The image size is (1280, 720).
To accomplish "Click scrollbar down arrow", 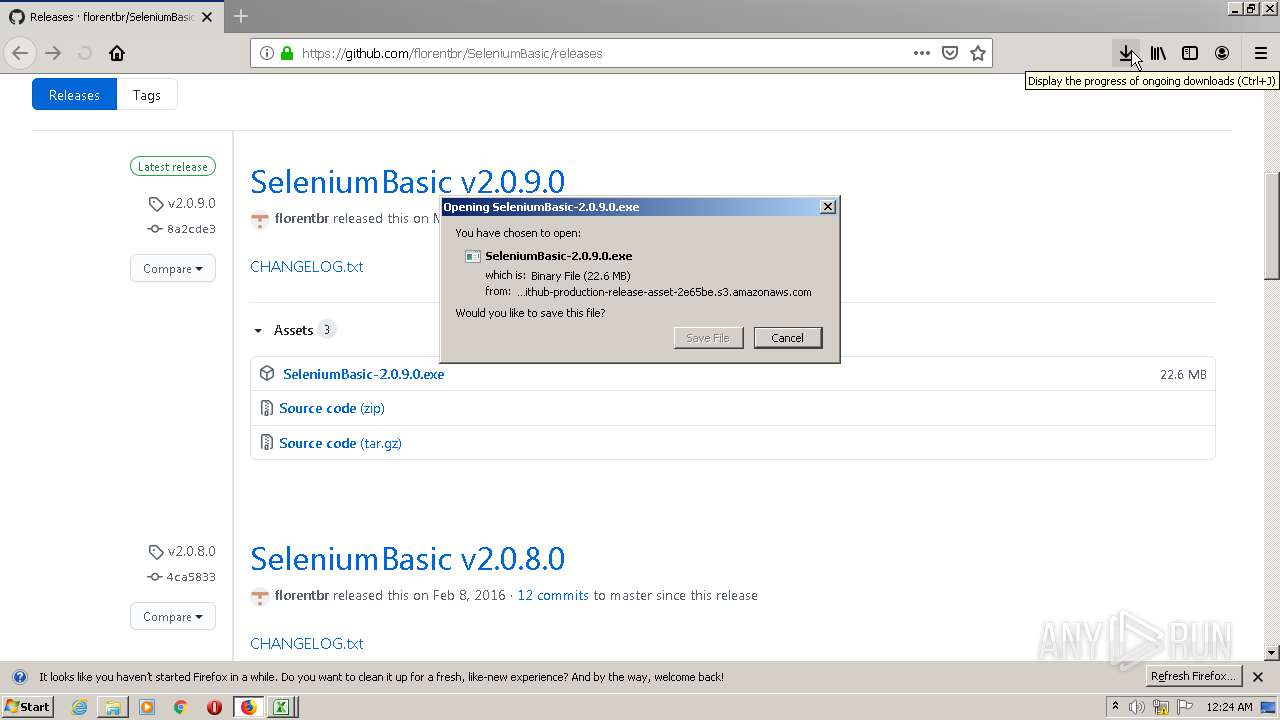I will click(x=1272, y=652).
